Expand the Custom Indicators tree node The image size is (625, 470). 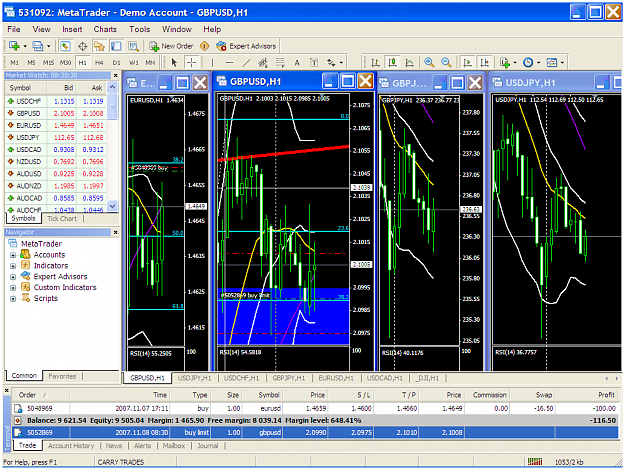pyautogui.click(x=13, y=287)
